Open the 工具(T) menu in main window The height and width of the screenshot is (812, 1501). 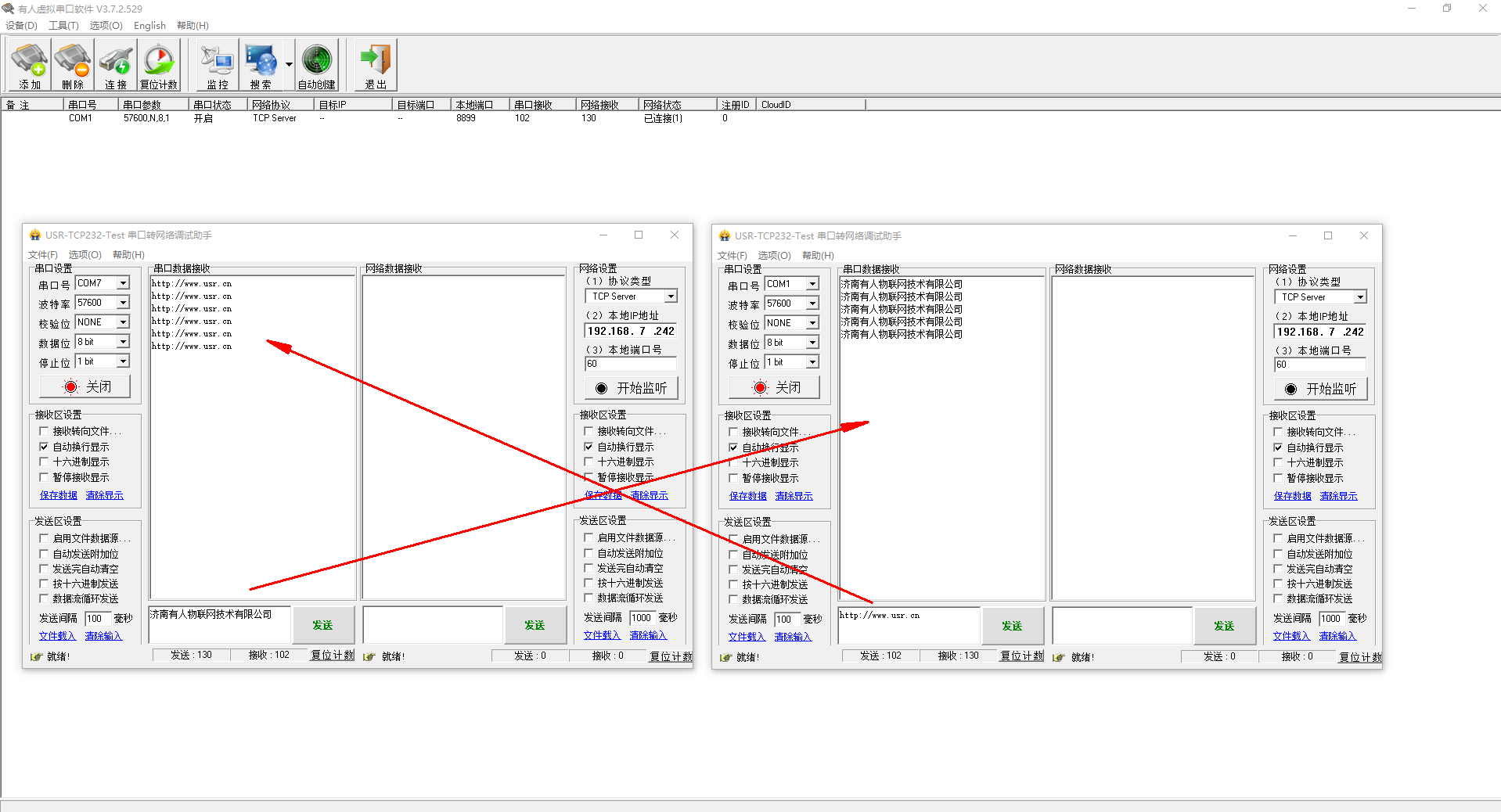tap(63, 25)
